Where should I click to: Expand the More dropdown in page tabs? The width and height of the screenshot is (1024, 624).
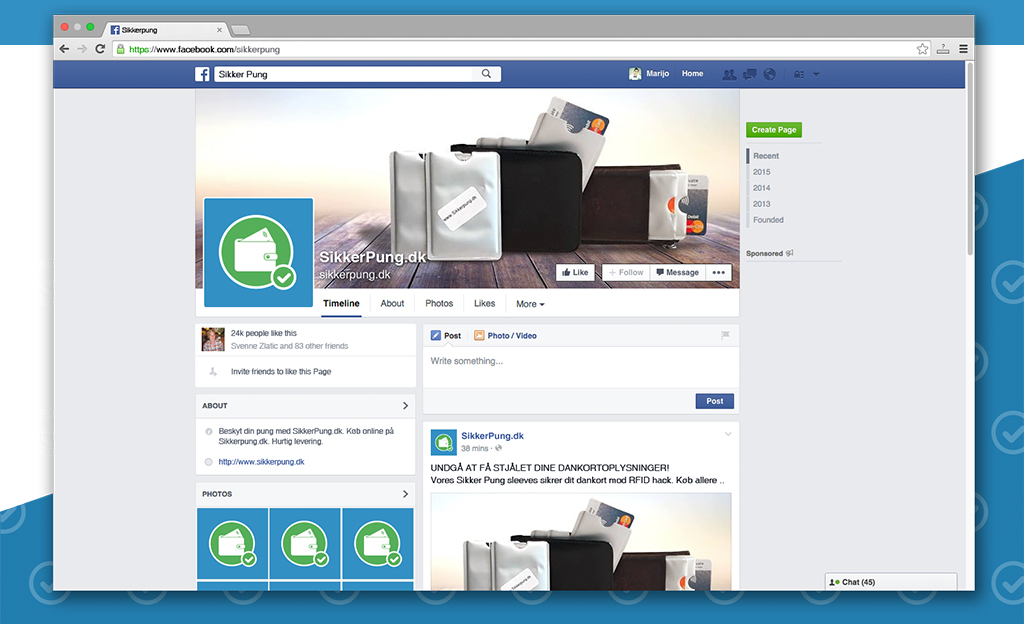[530, 304]
